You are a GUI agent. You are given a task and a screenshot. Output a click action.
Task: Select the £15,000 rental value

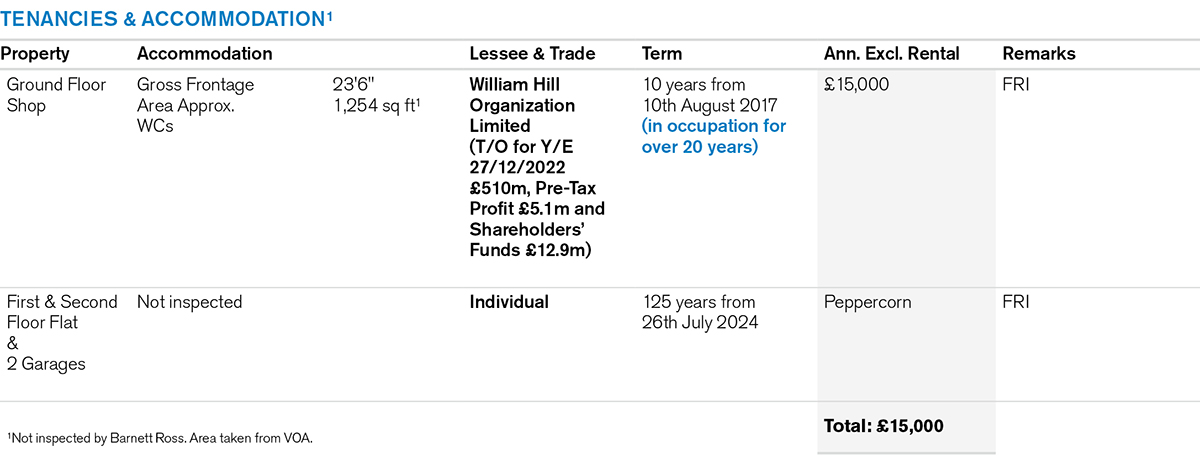point(856,85)
